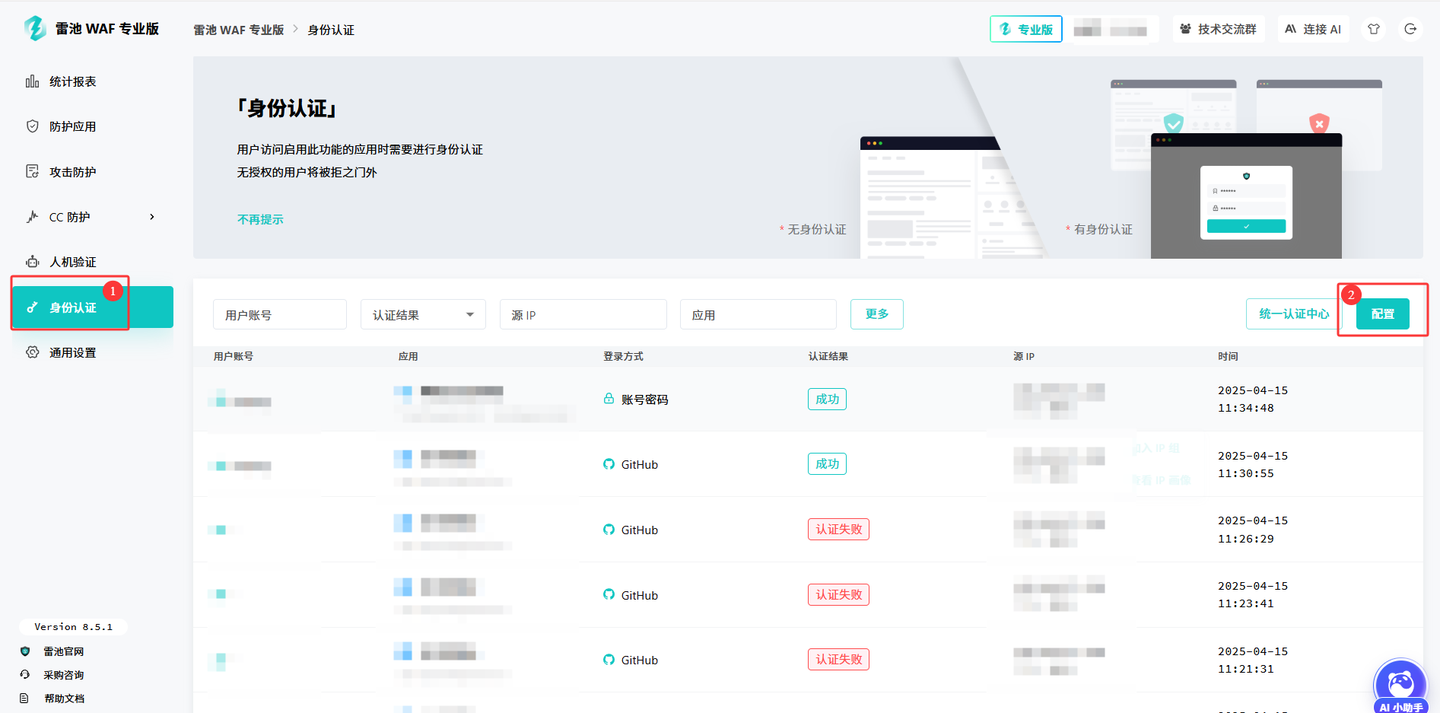
Task: Click the shield icon beside 防护应用
Action: [32, 127]
